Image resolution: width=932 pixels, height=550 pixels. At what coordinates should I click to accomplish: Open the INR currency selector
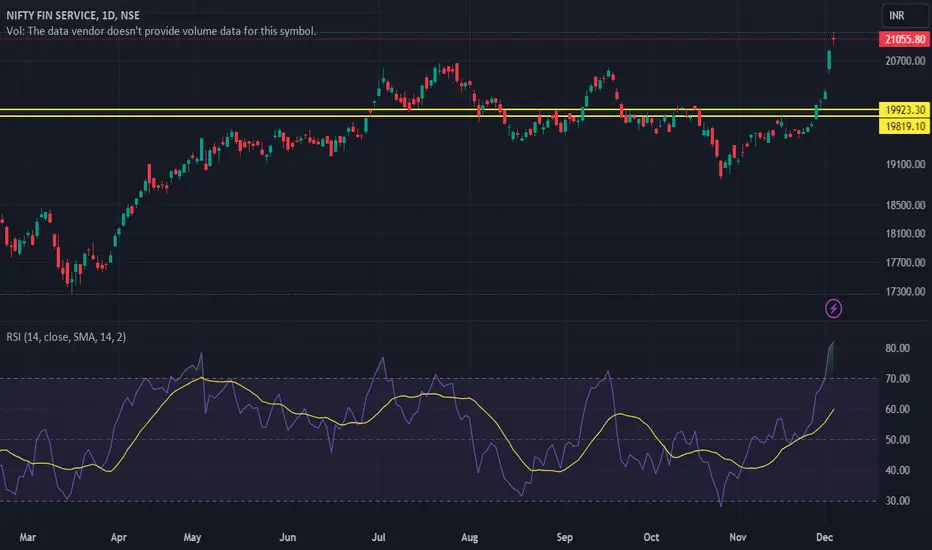(x=904, y=16)
